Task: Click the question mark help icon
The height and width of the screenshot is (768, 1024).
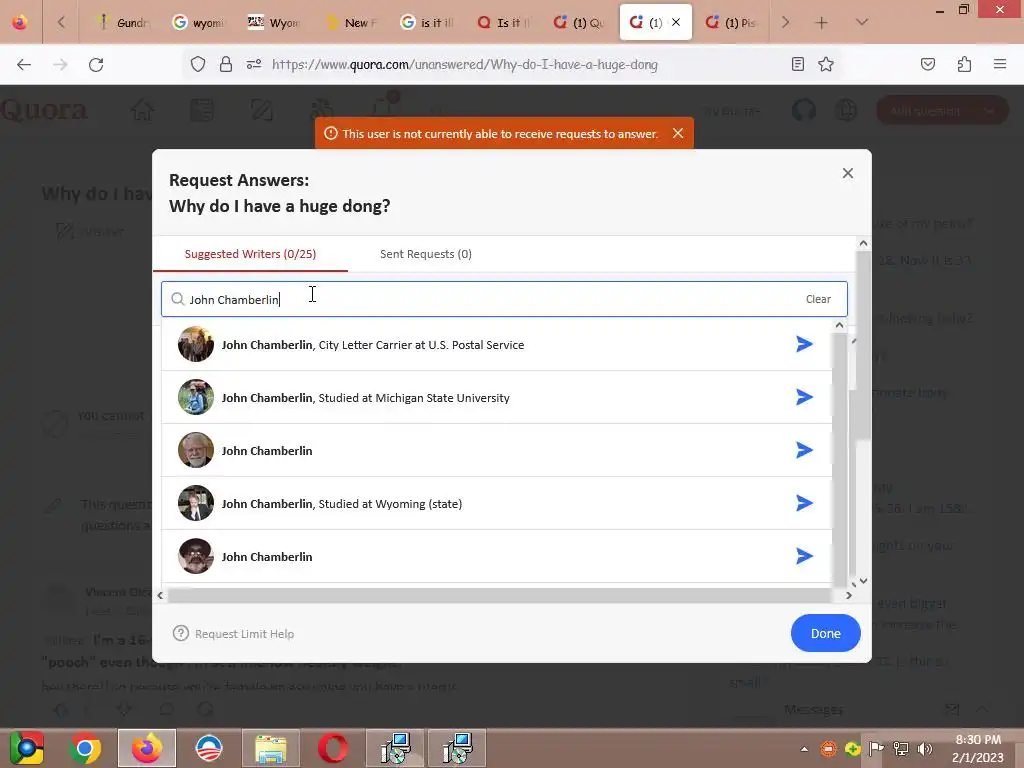Action: [x=181, y=633]
